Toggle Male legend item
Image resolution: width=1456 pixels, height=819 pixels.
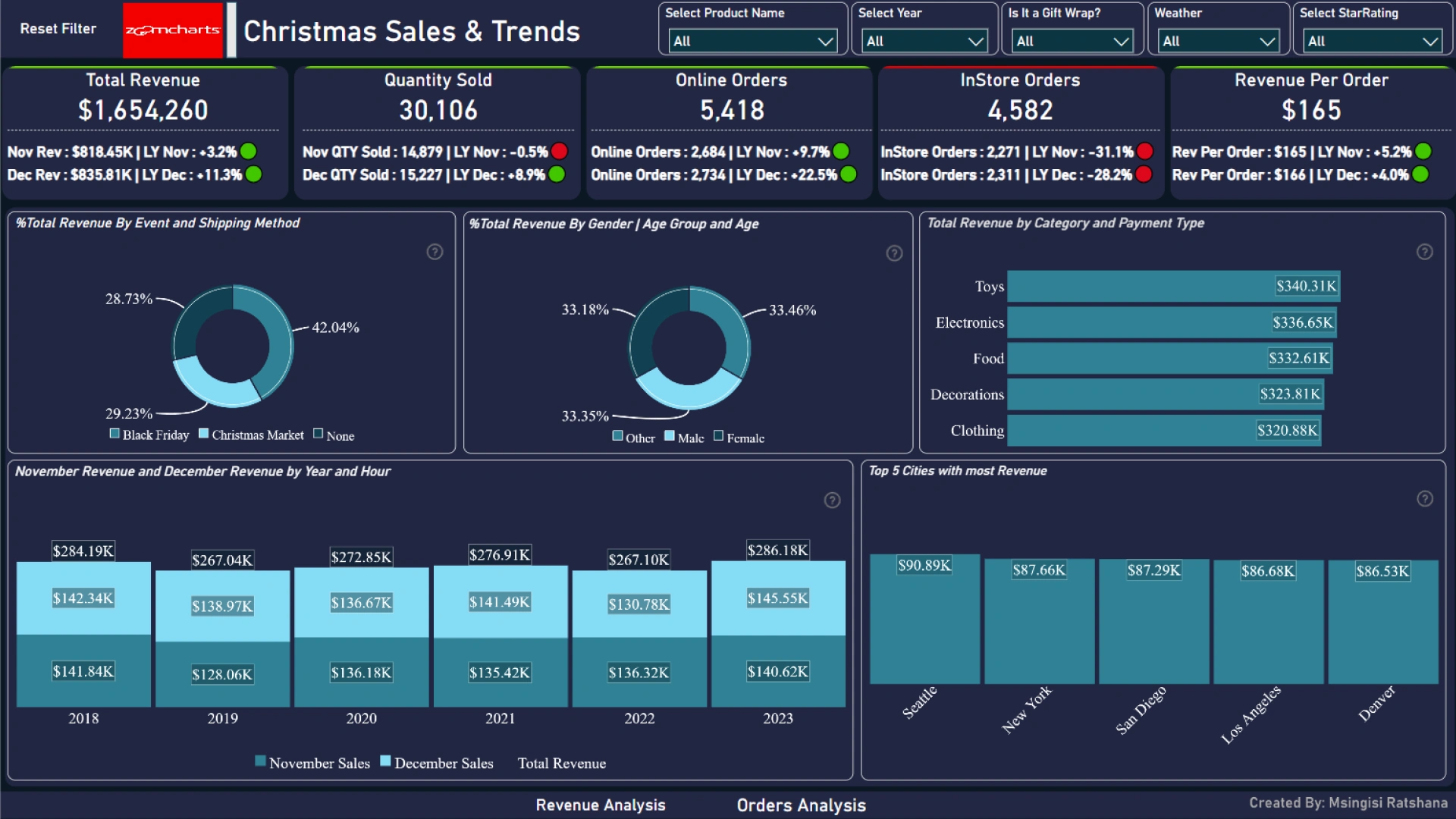pyautogui.click(x=684, y=438)
